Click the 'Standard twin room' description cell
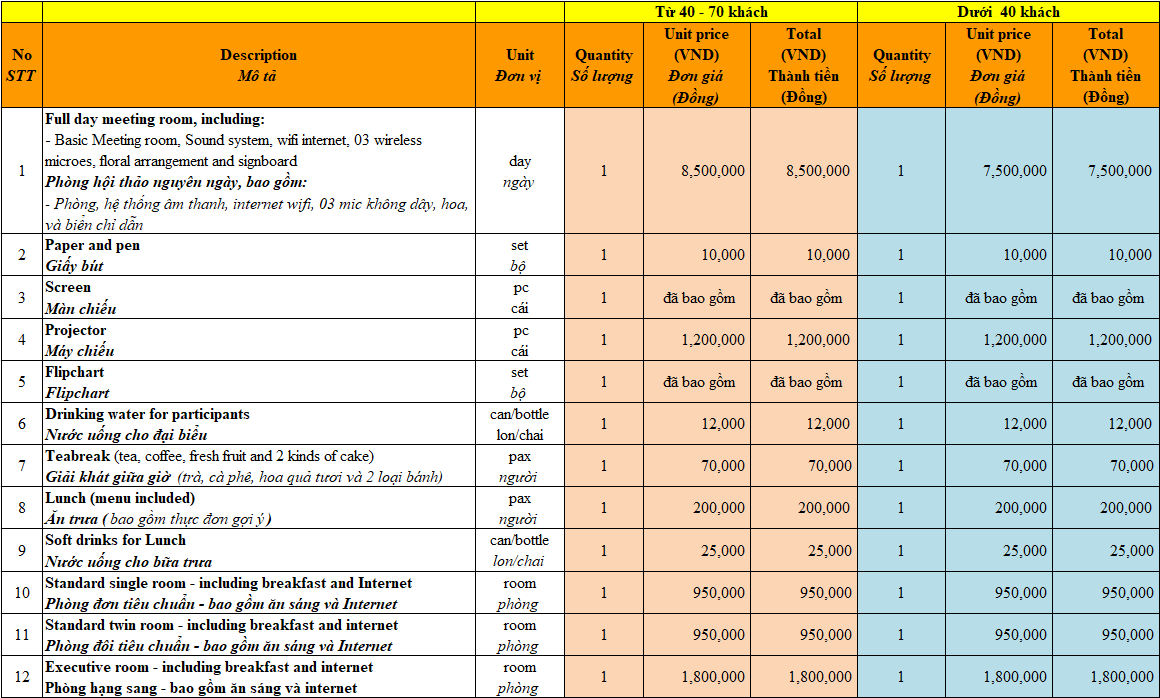Screen dimensions: 1160x698 point(259,634)
